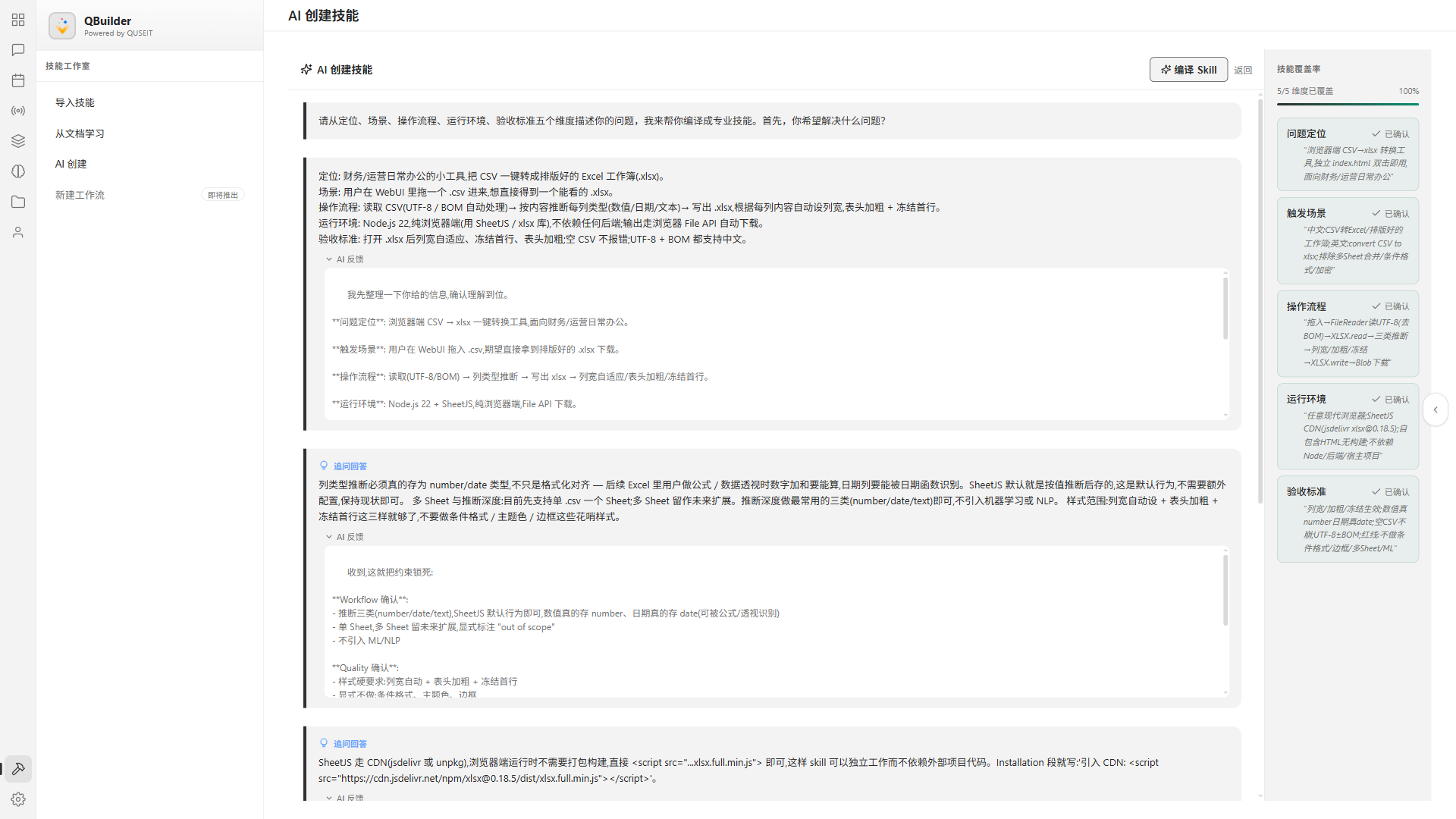Open the 操作流程 confirmed card

click(x=1348, y=334)
